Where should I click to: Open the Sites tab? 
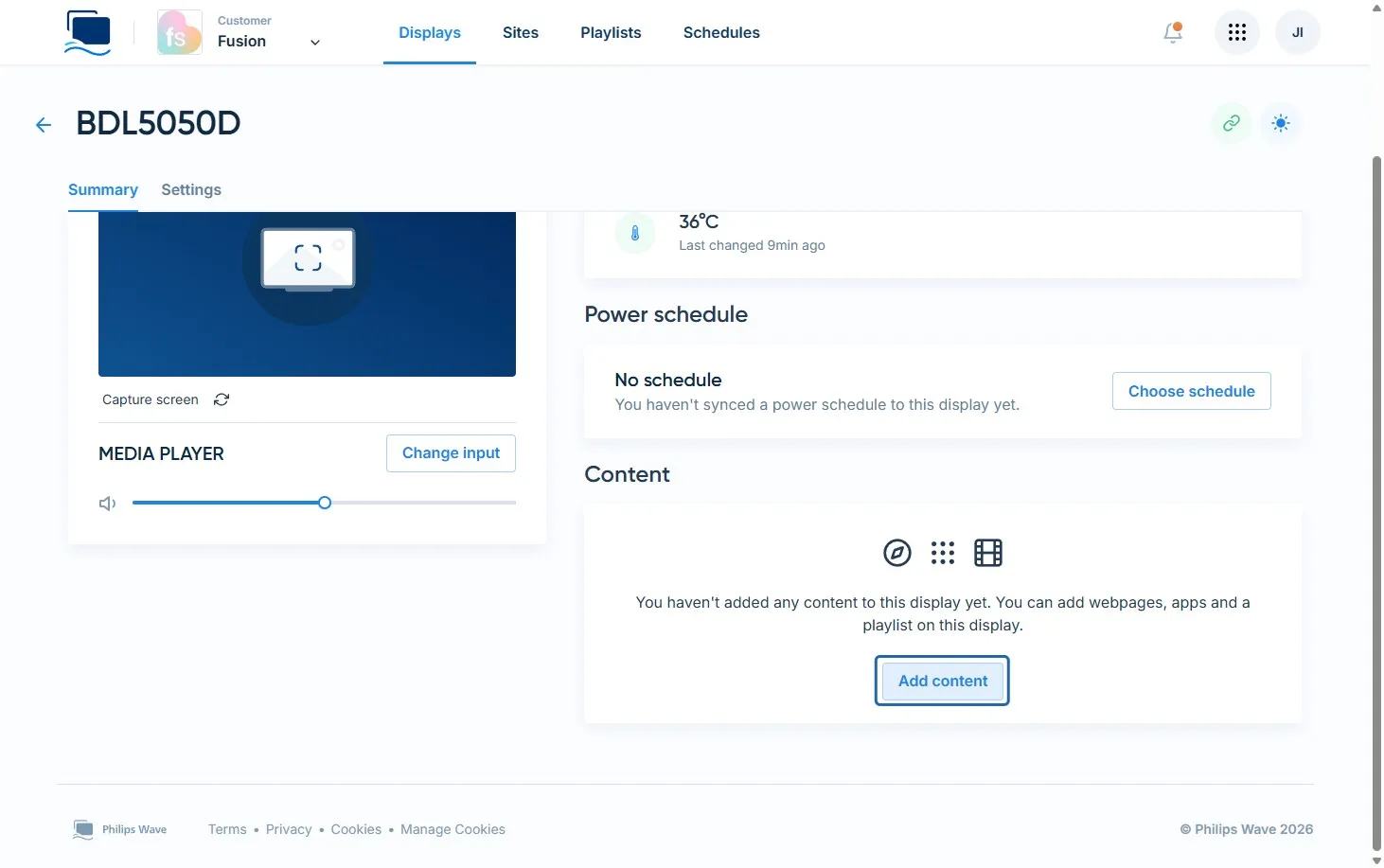pyautogui.click(x=521, y=32)
